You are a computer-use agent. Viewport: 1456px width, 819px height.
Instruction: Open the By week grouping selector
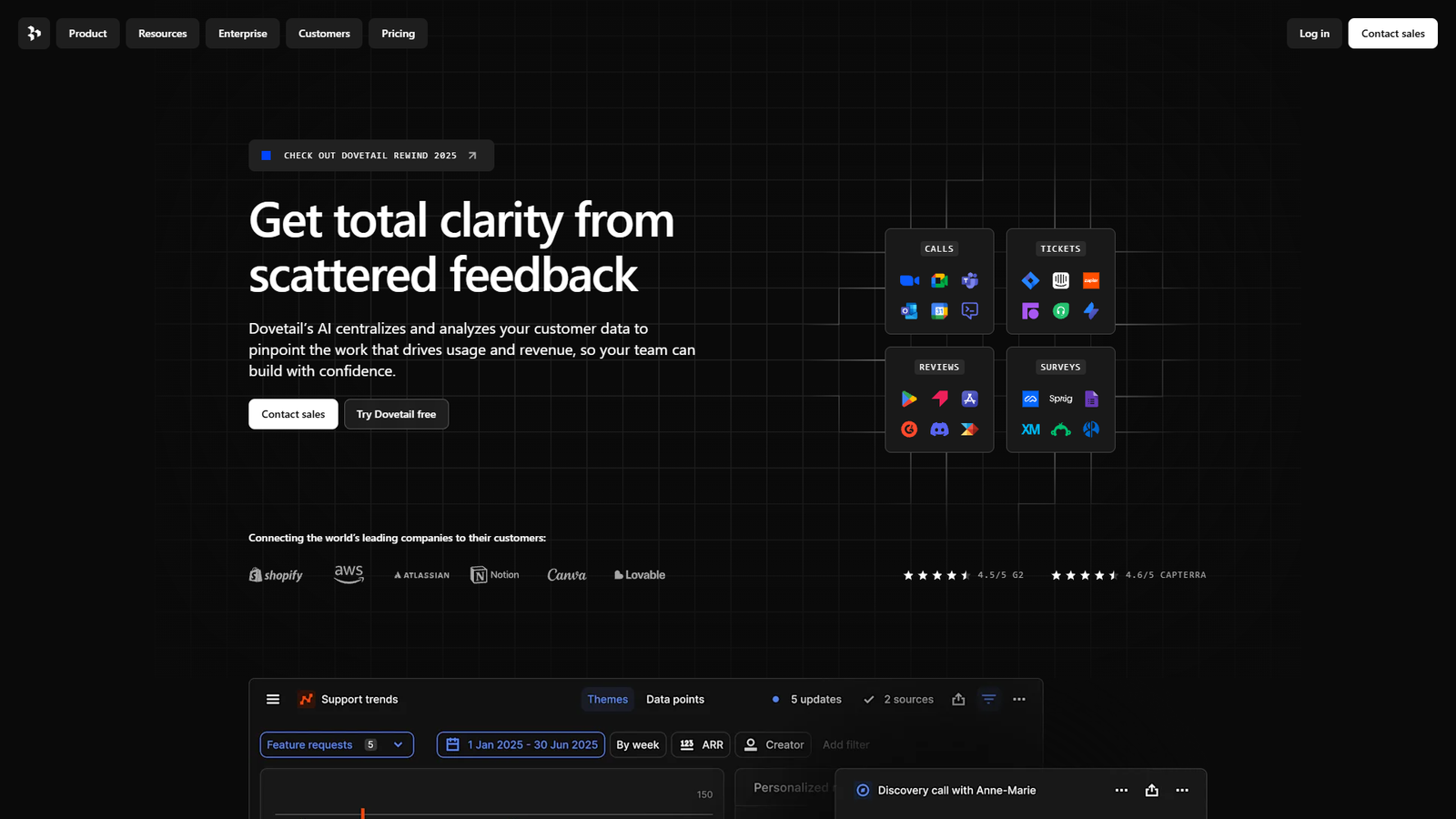(x=638, y=744)
